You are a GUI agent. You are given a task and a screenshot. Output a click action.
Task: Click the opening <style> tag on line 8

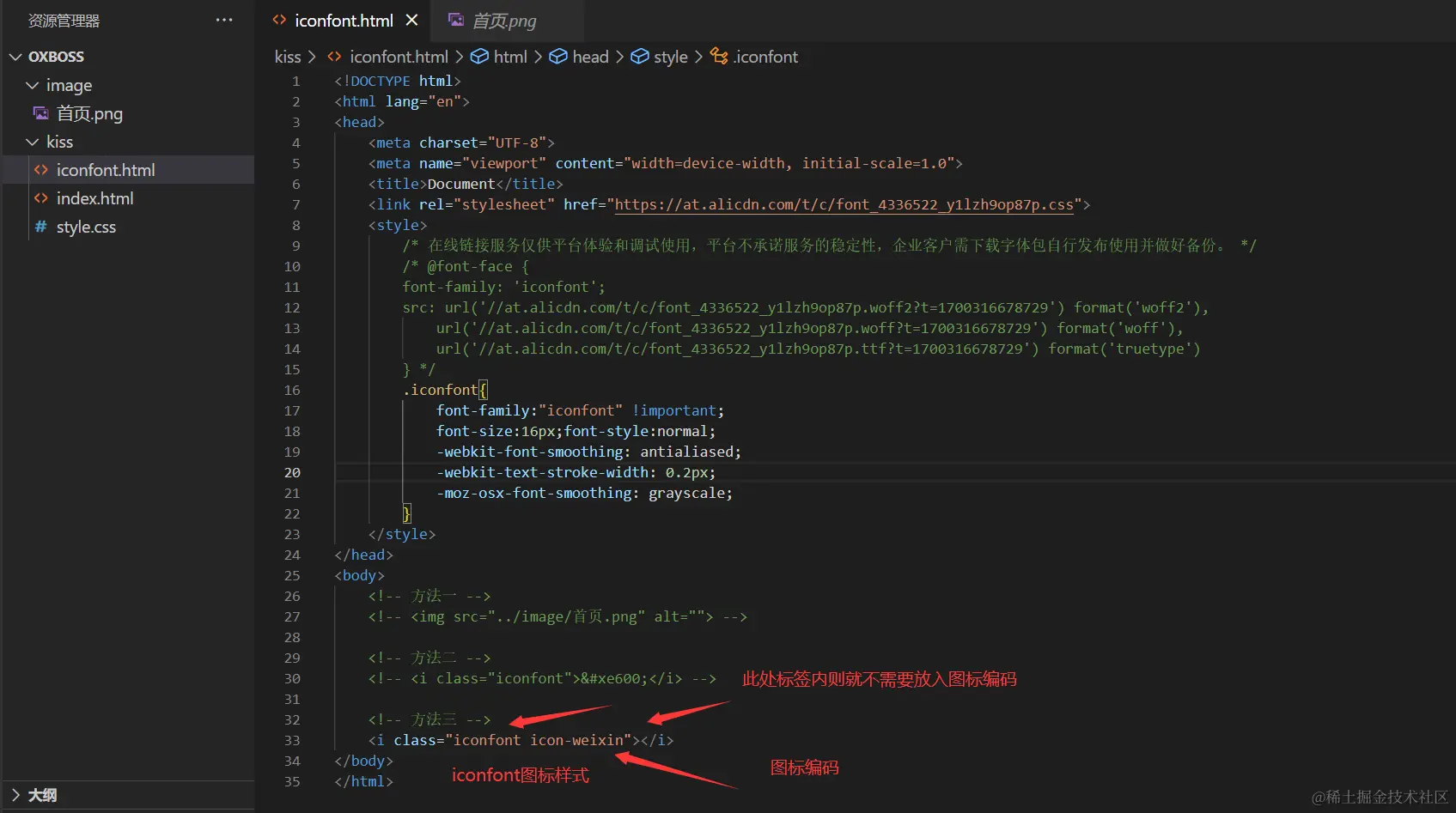point(398,225)
